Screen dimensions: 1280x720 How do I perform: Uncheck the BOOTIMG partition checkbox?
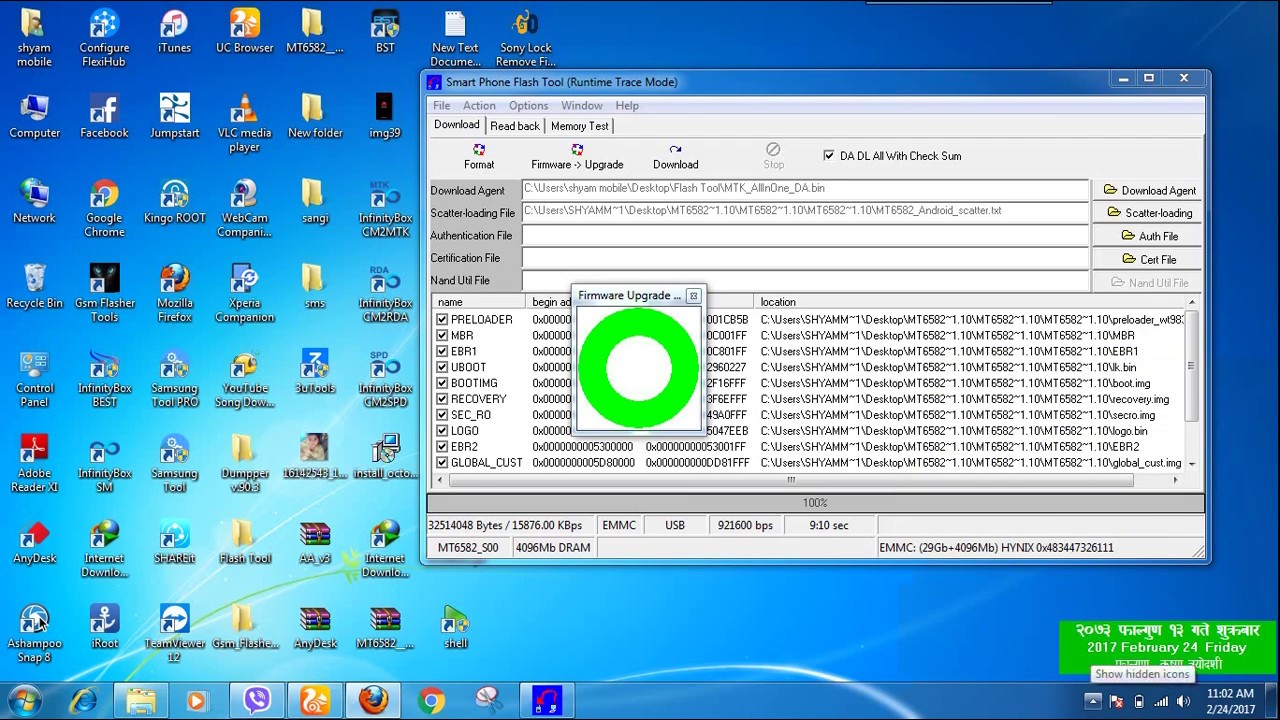pyautogui.click(x=442, y=383)
